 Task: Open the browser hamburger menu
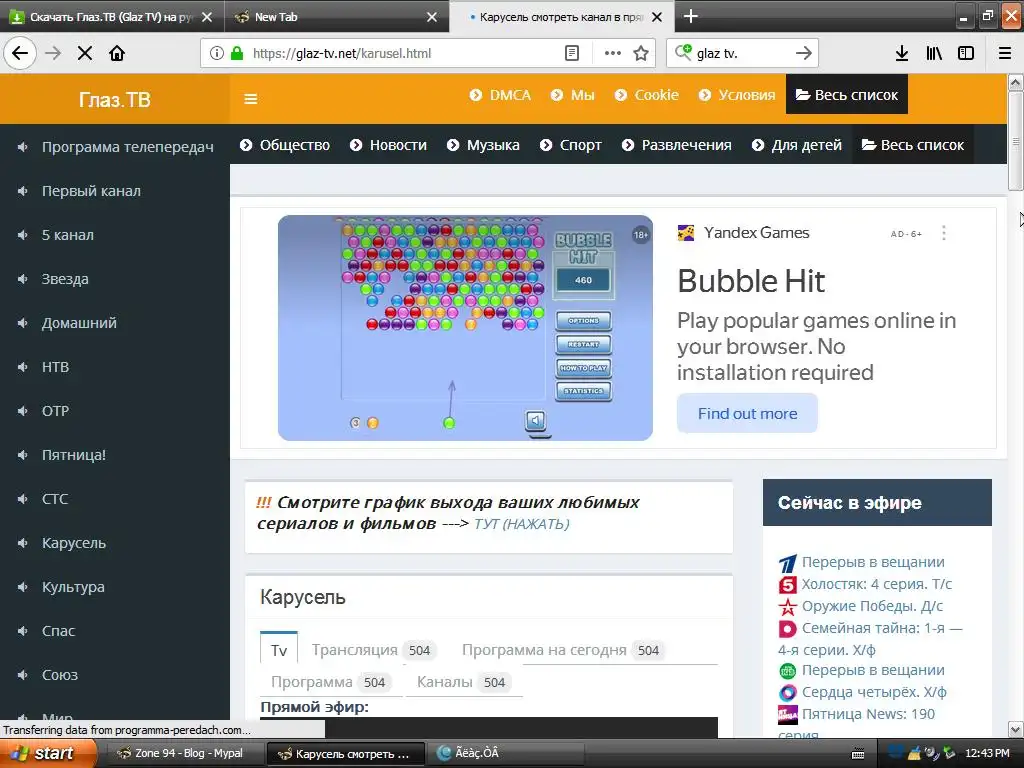[x=1005, y=54]
